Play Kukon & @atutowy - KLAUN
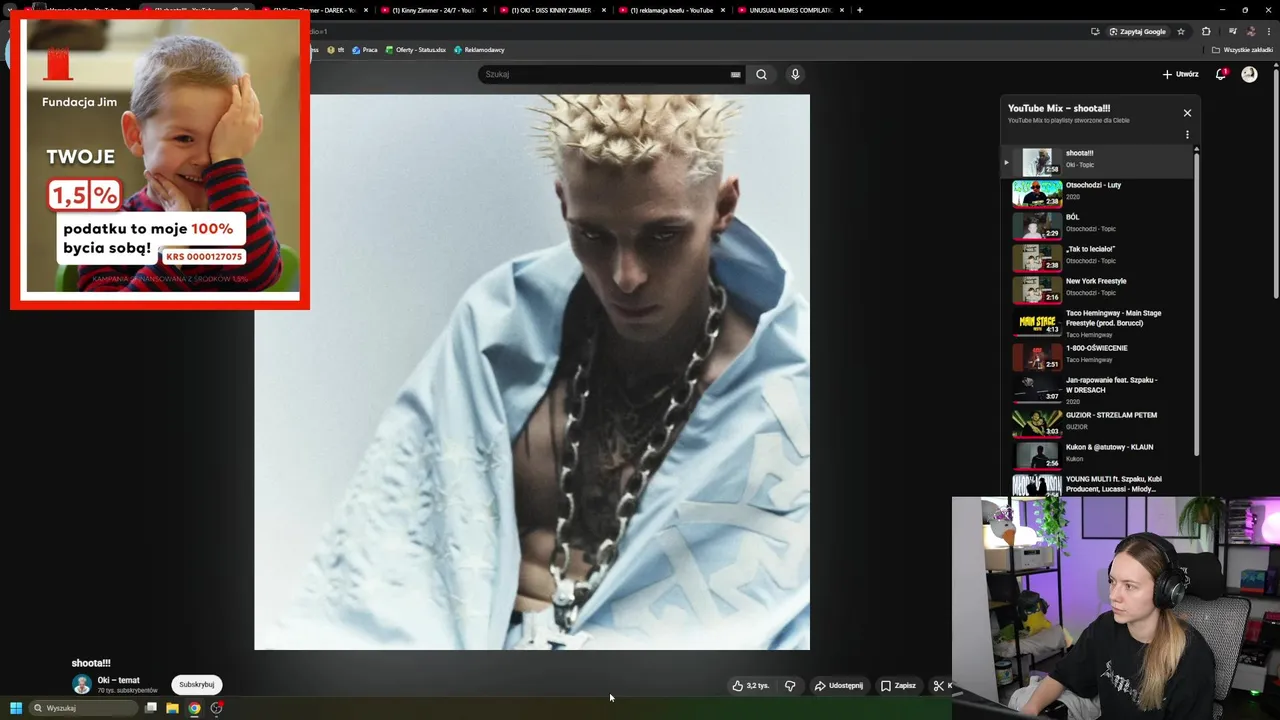Image resolution: width=1280 pixels, height=720 pixels. pos(1096,454)
